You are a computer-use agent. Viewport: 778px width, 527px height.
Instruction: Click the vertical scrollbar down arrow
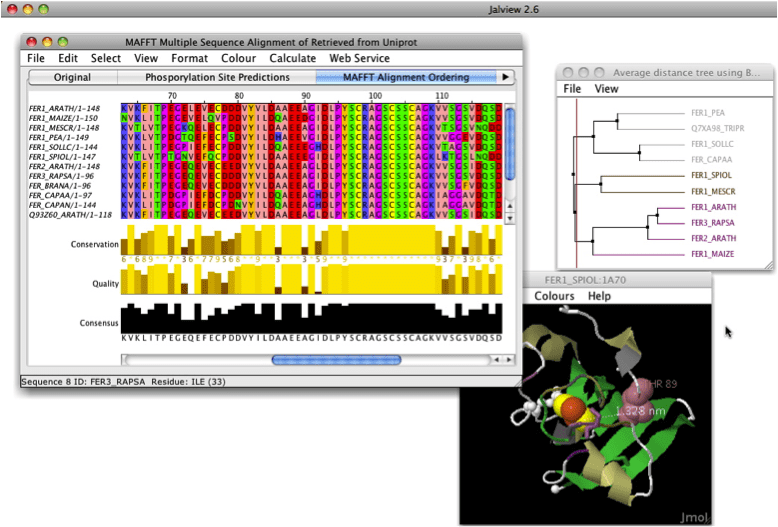pyautogui.click(x=510, y=217)
